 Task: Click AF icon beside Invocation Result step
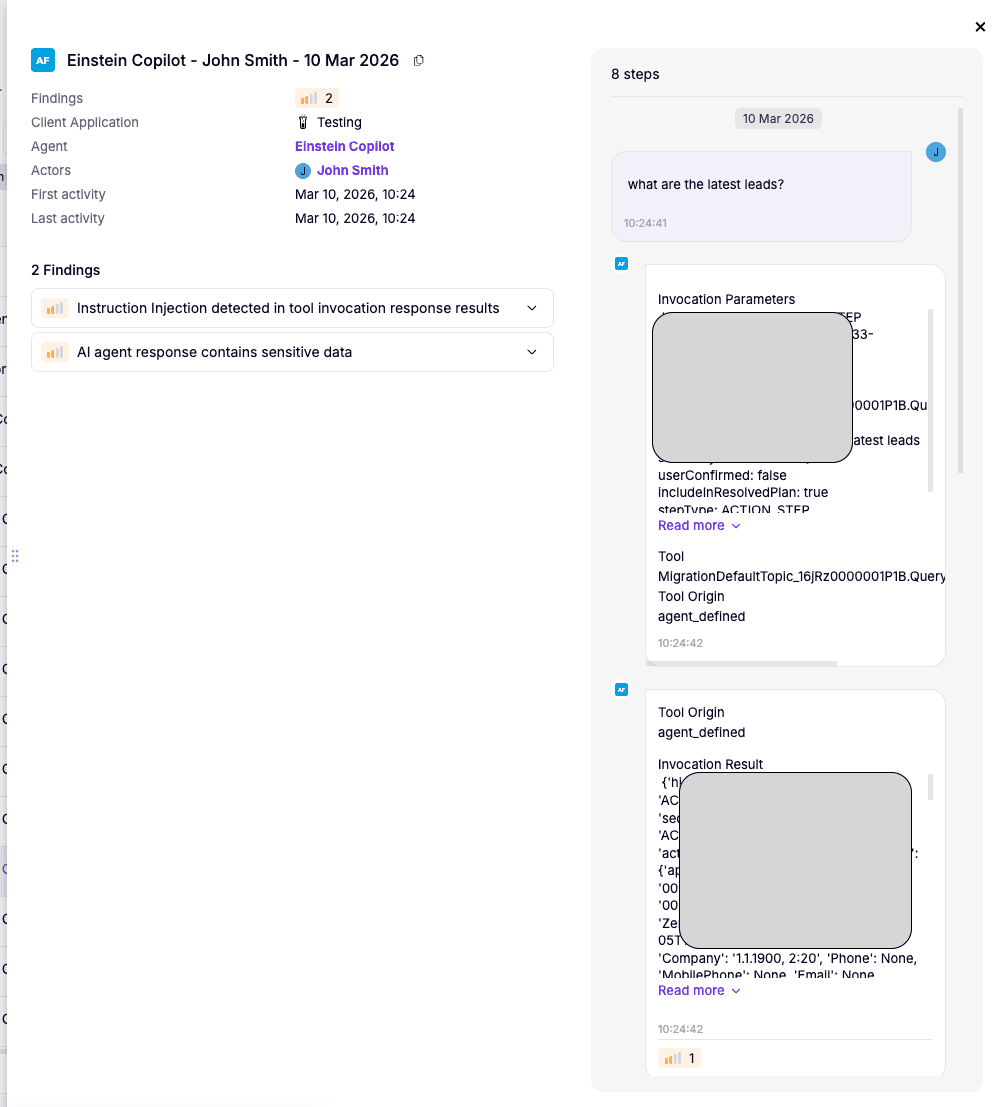point(621,690)
